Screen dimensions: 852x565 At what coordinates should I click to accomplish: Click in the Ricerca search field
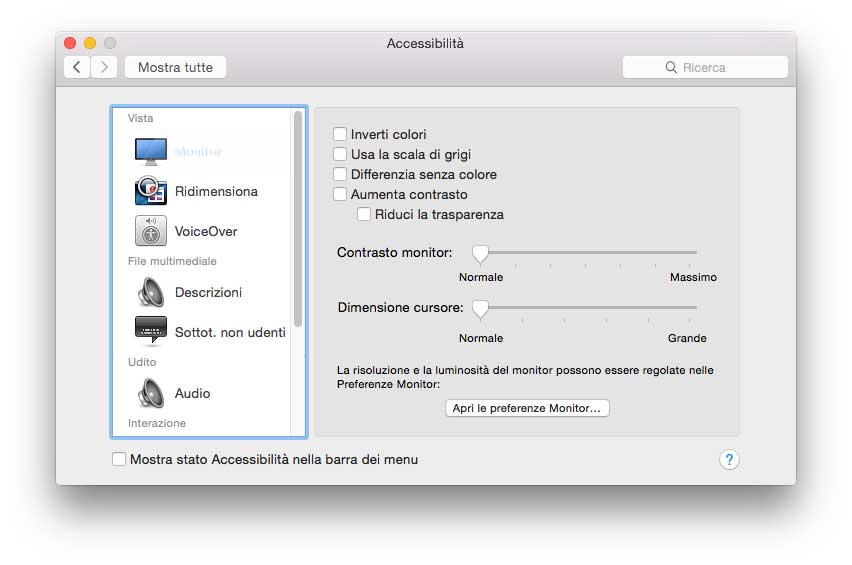pyautogui.click(x=705, y=67)
